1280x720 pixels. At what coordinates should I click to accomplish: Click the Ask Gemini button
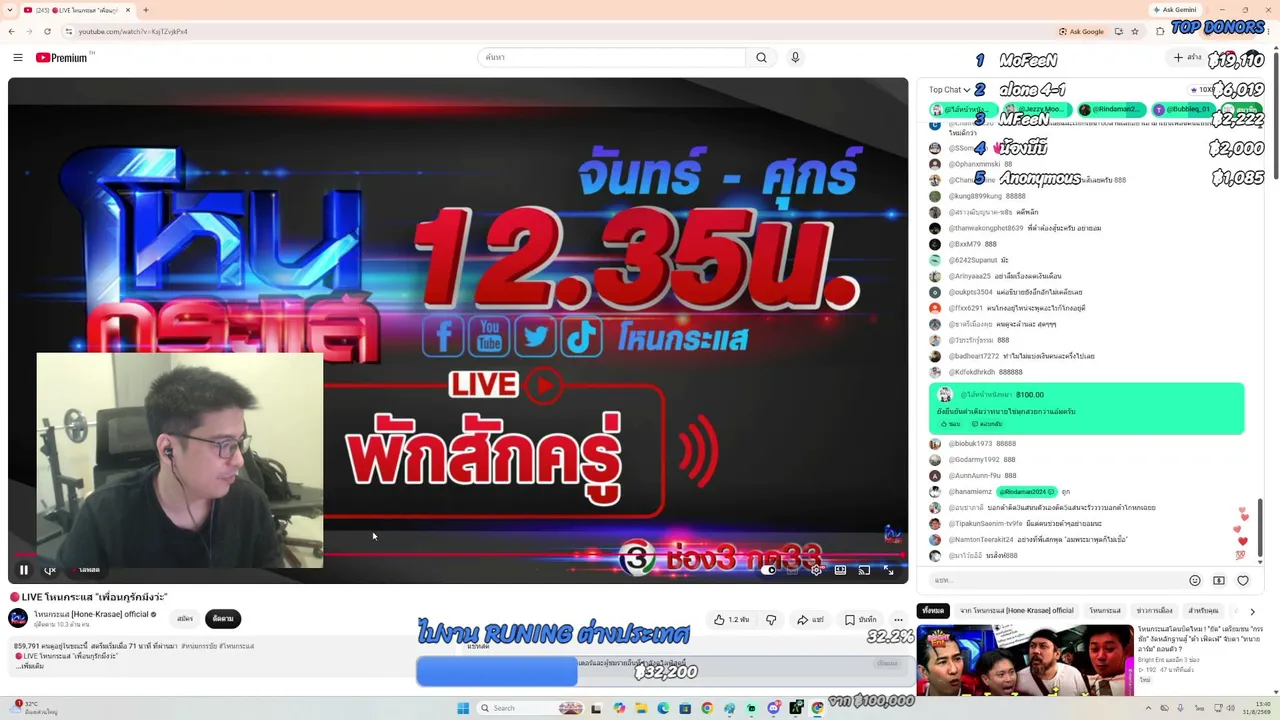point(1174,10)
